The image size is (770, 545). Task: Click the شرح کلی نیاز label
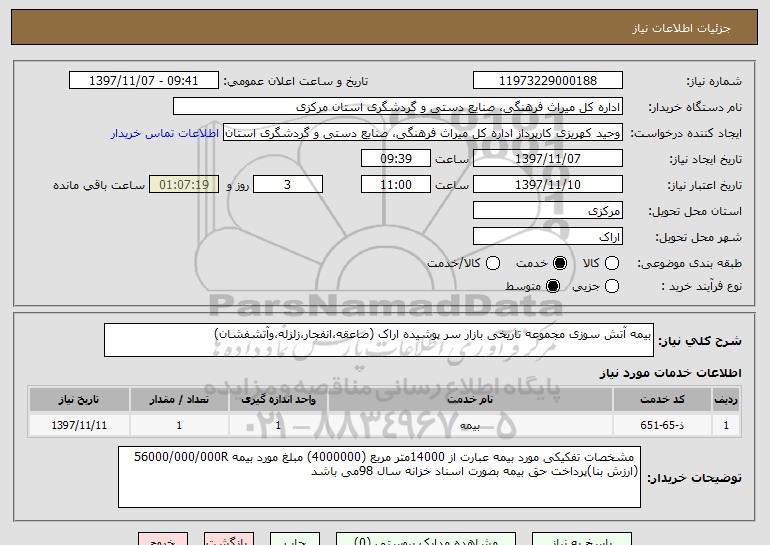[x=700, y=341]
